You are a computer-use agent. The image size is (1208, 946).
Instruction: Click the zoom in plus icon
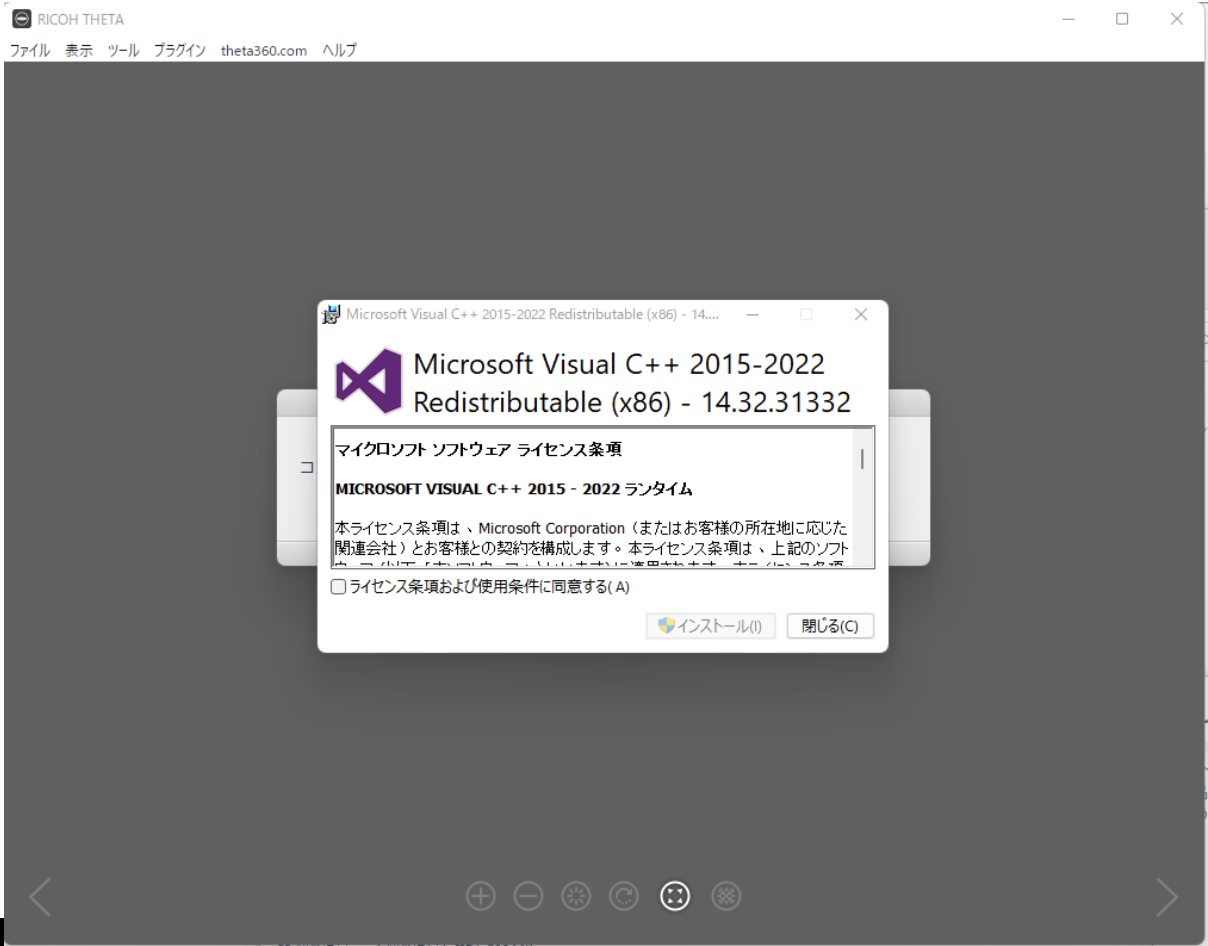[481, 897]
